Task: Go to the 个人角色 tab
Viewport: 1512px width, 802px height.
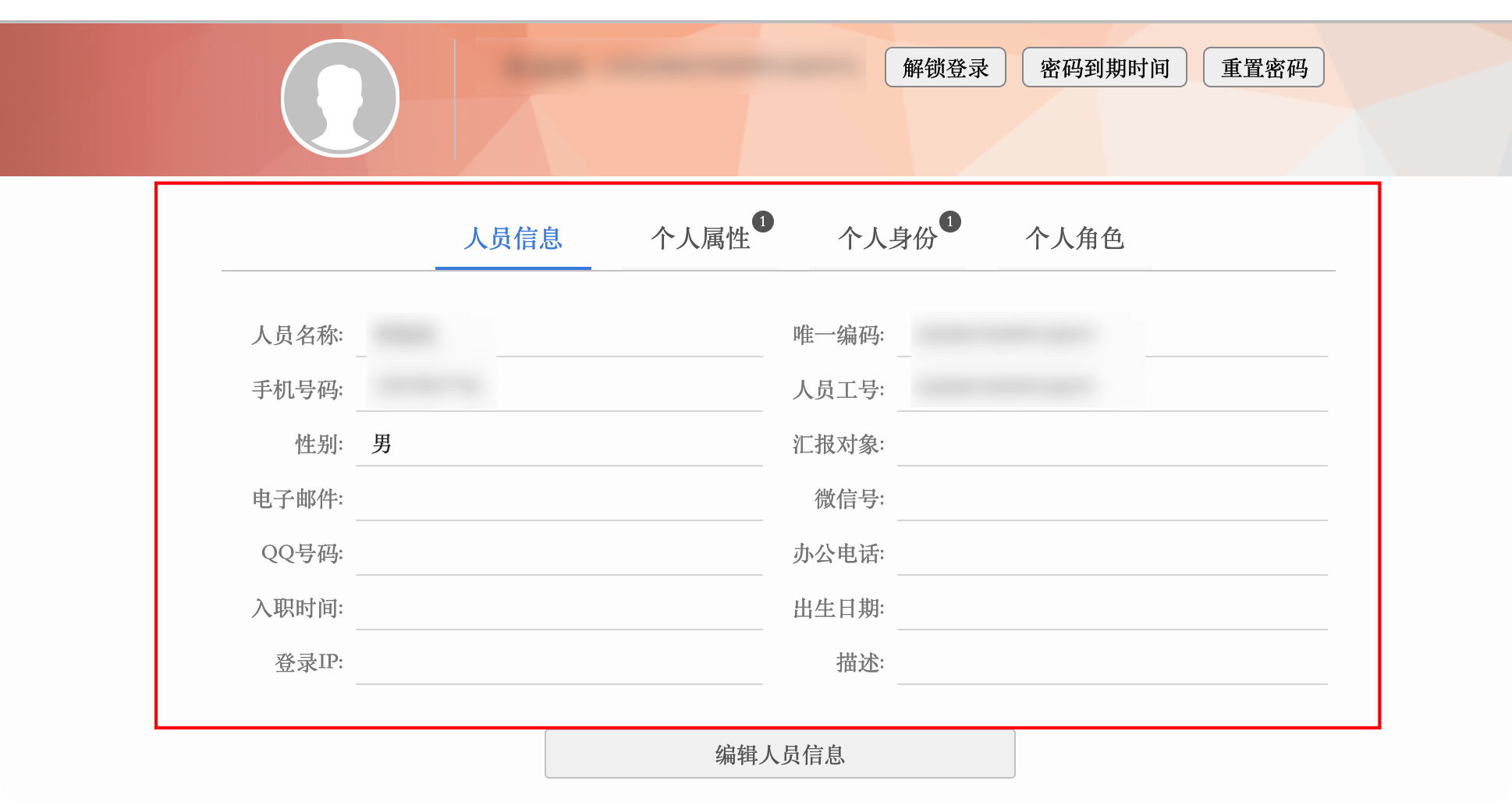Action: [x=1074, y=239]
